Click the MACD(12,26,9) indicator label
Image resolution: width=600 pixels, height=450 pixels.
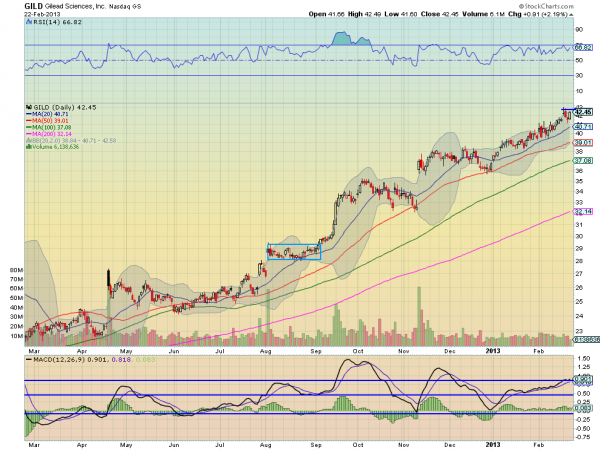click(59, 360)
